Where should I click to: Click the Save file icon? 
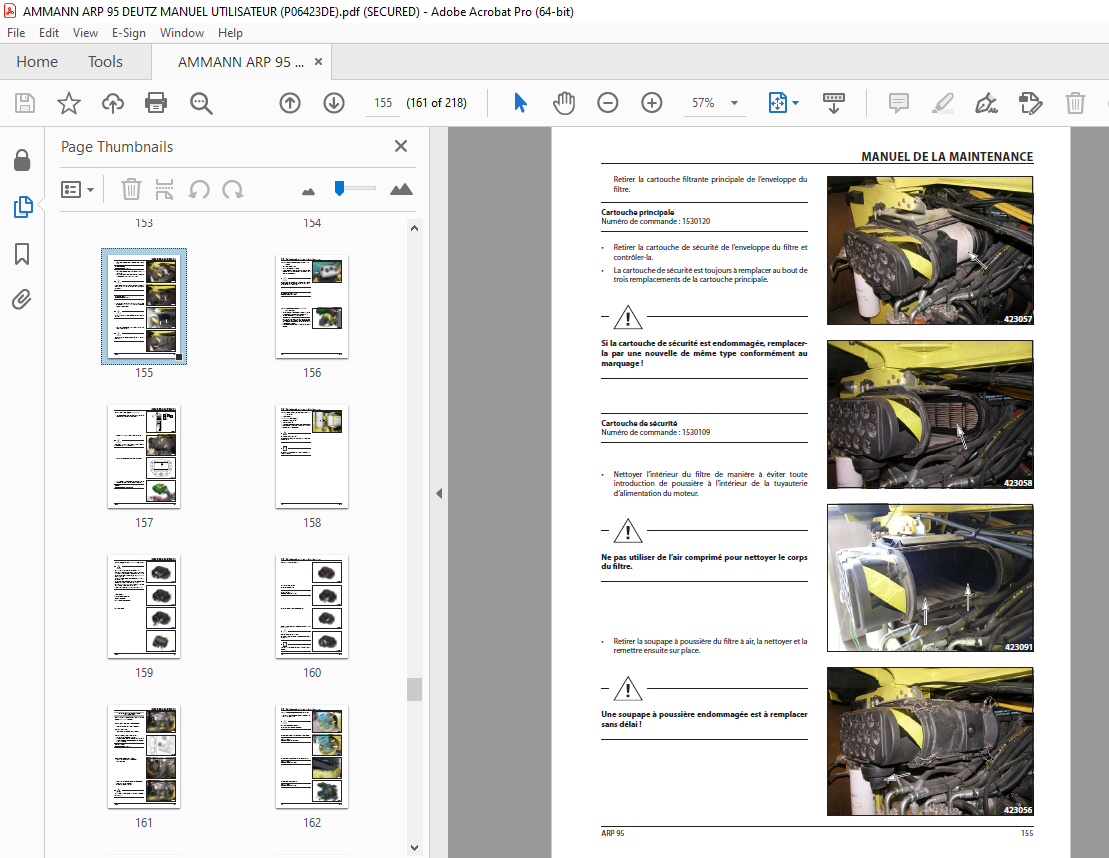(25, 103)
